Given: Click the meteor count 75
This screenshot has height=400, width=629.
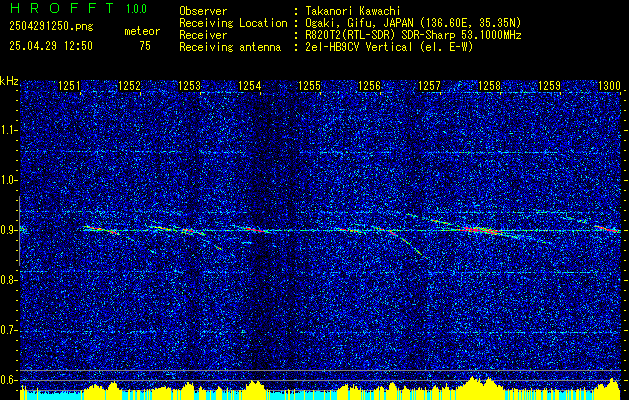Looking at the screenshot, I should 145,46.
